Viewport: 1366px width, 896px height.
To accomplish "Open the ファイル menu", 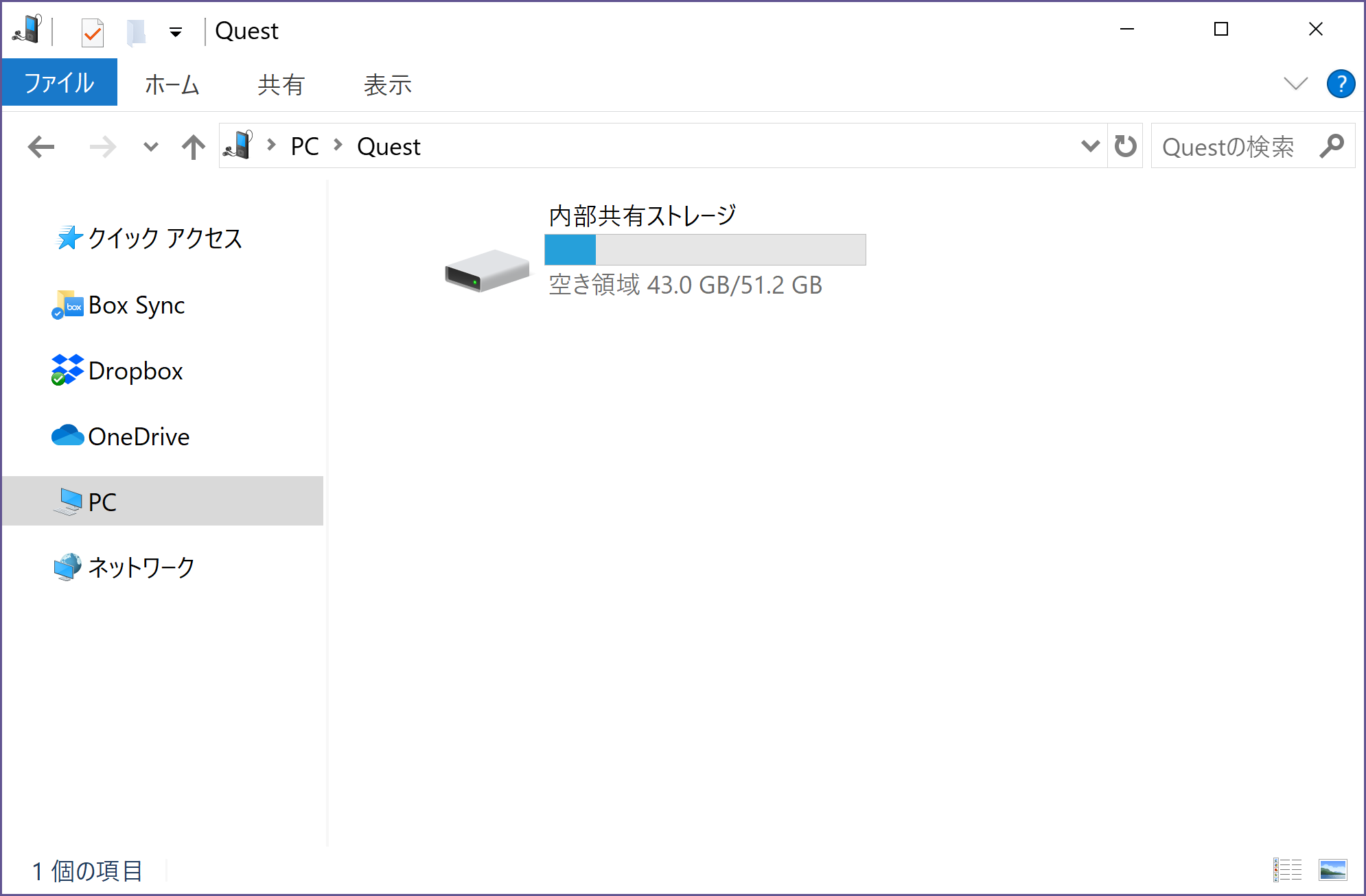I will [59, 82].
